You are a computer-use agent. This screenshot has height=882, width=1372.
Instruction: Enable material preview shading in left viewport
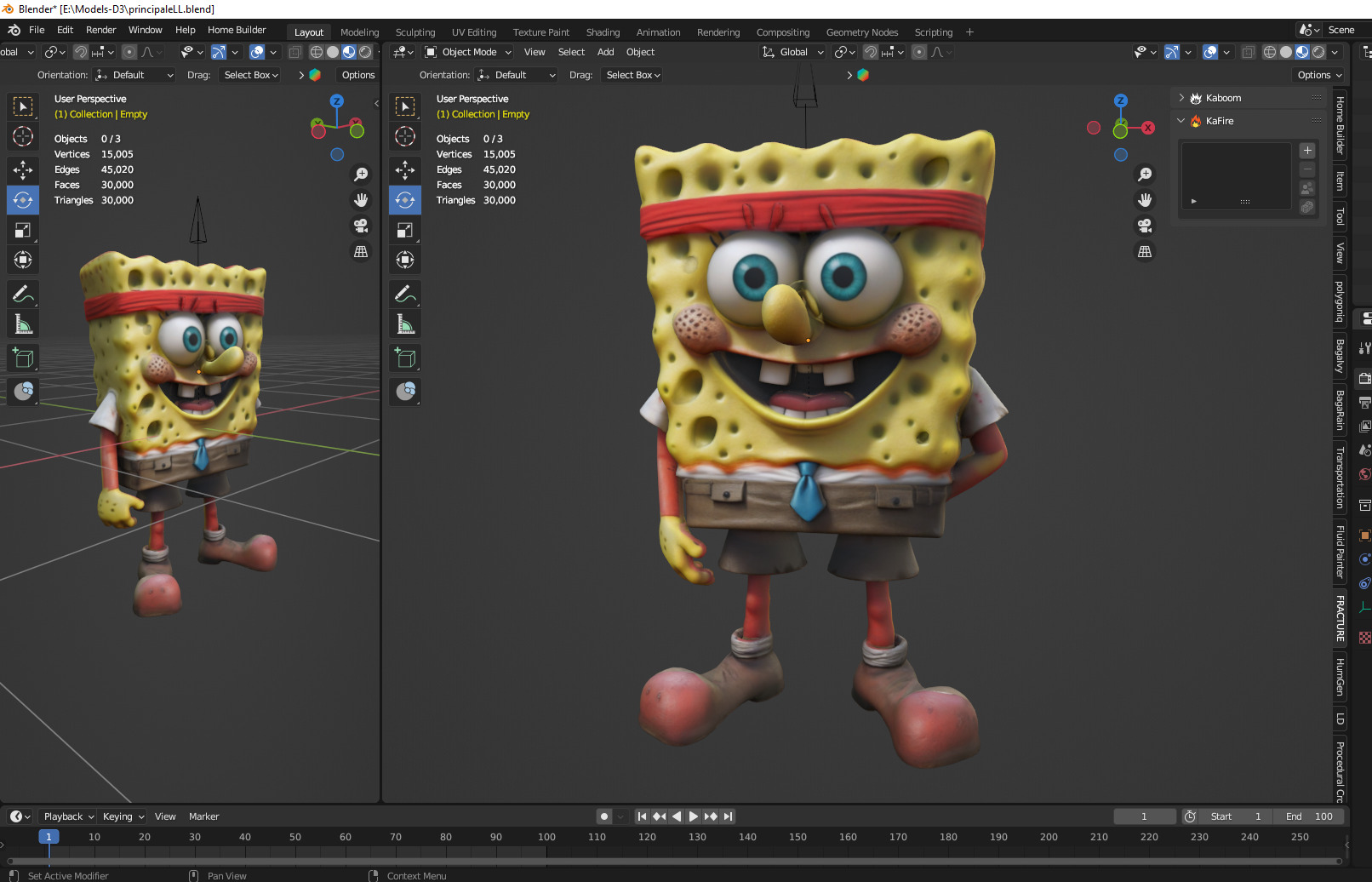(x=349, y=52)
